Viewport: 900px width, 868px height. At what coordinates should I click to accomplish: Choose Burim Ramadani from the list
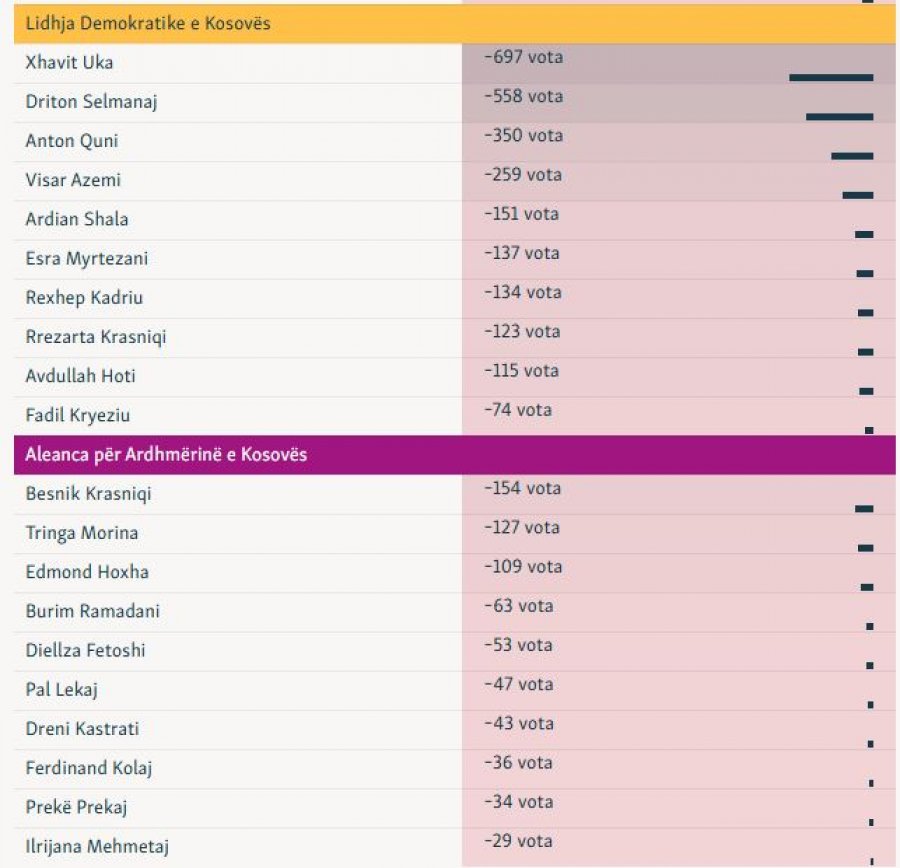tap(92, 611)
